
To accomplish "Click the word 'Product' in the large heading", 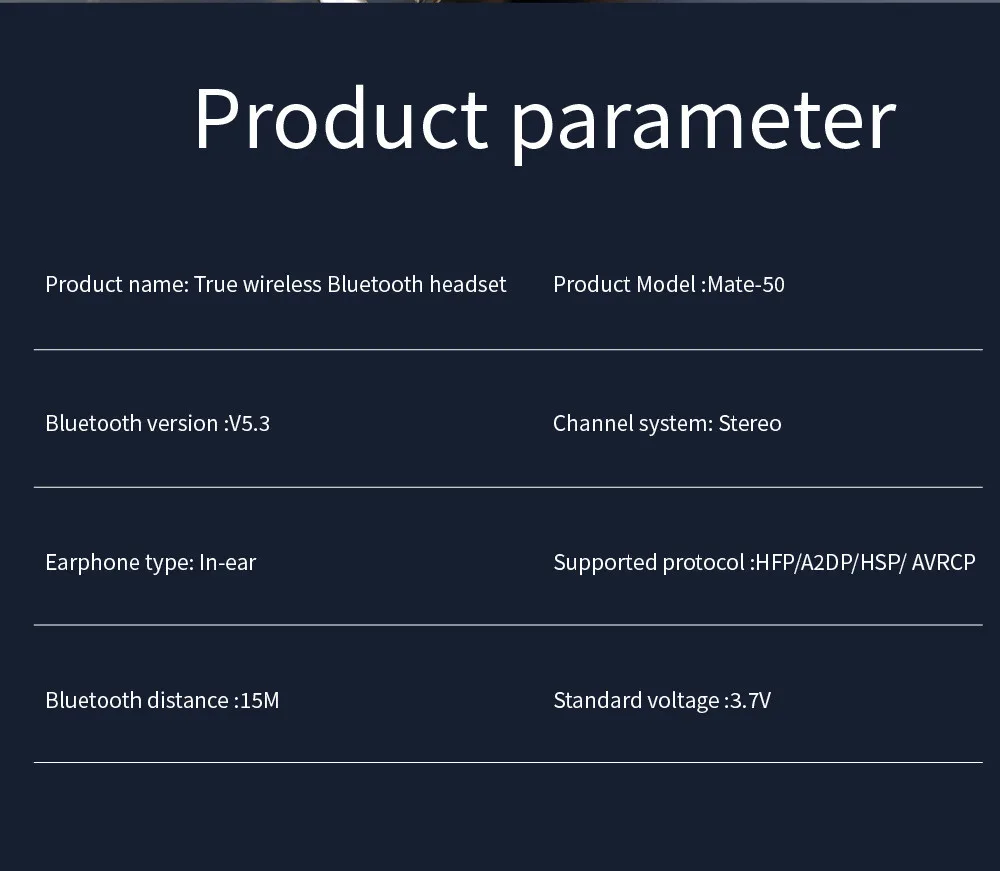I will point(340,120).
